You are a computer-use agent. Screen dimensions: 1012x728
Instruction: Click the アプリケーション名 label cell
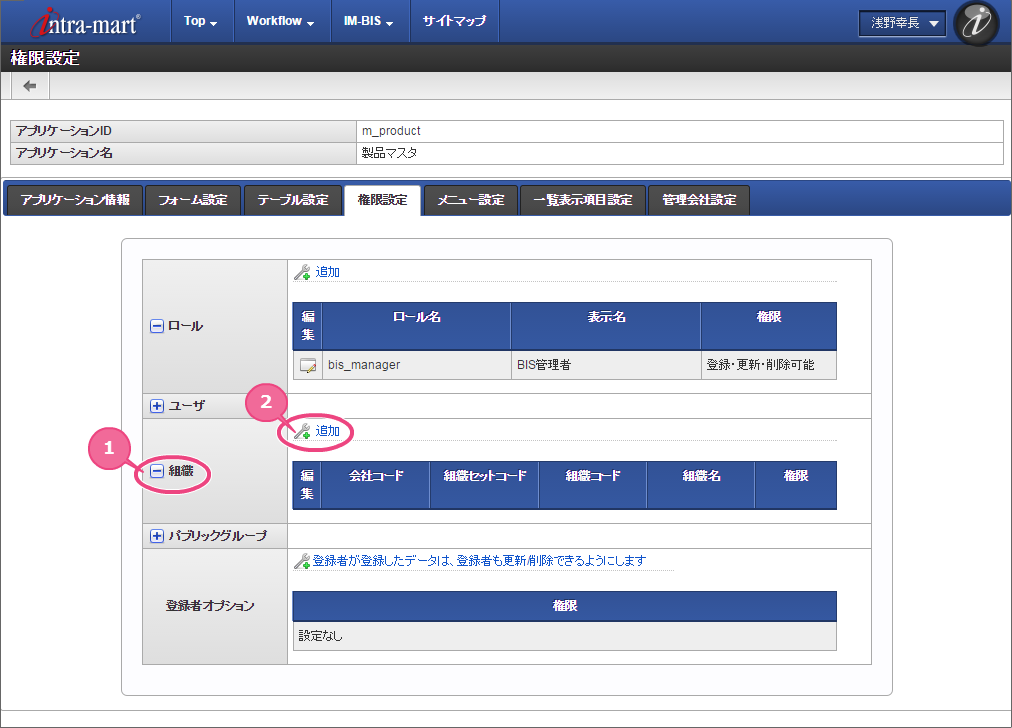tap(183, 153)
